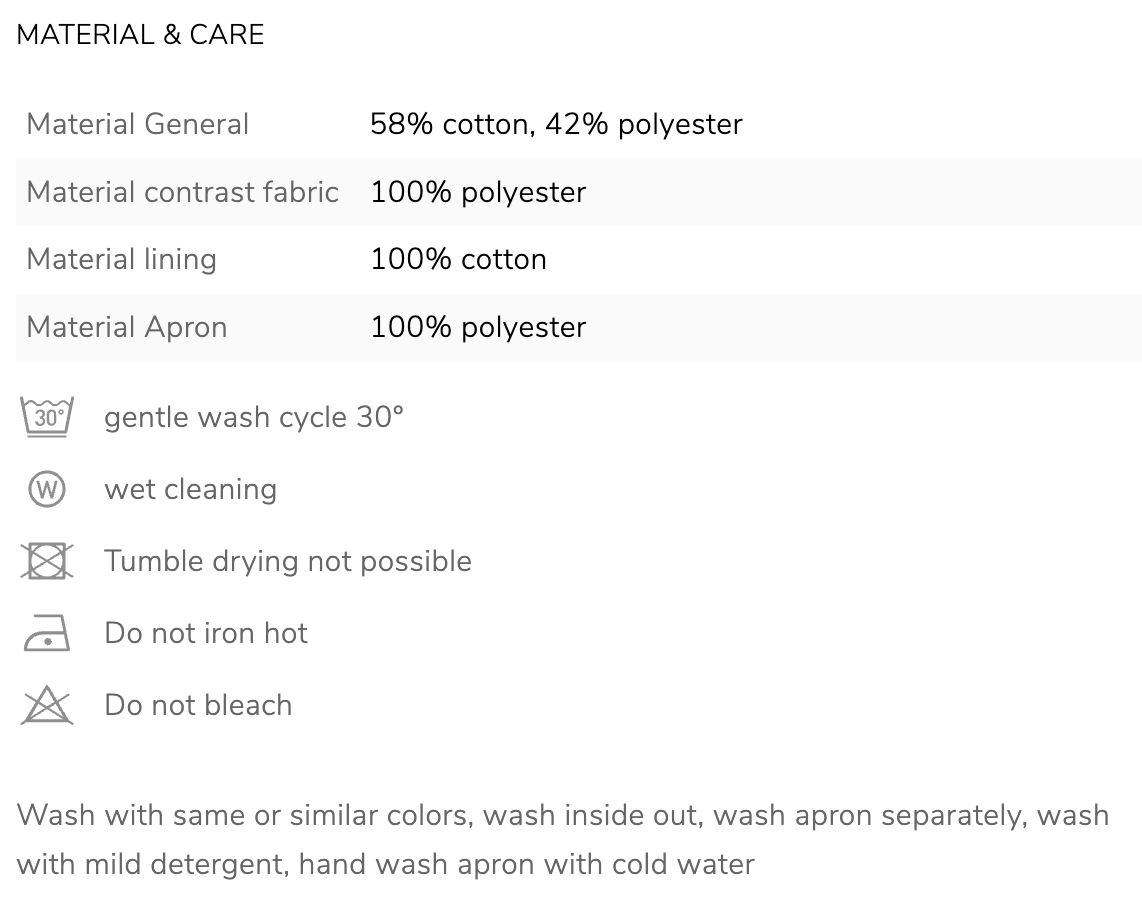
Task: Click the 30° wash tub care icon
Action: click(x=47, y=417)
